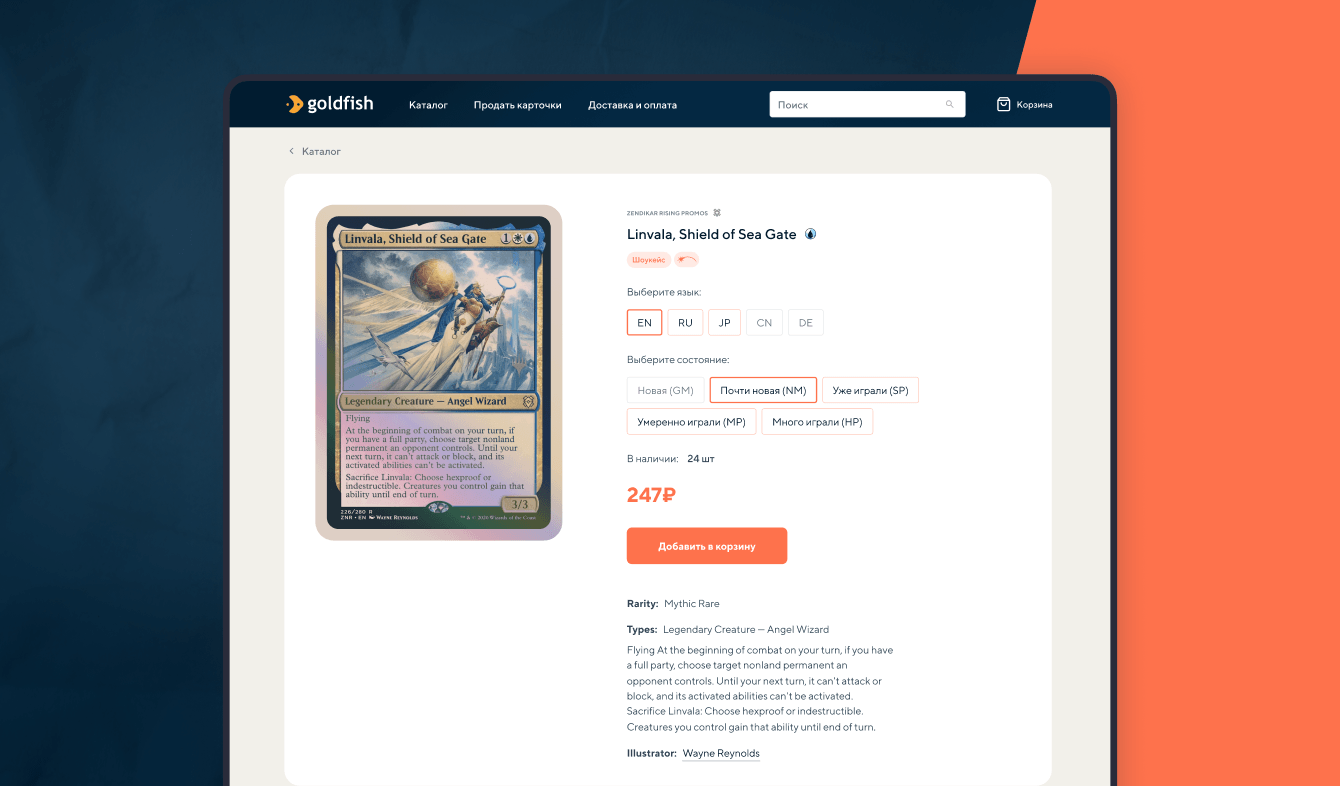The height and width of the screenshot is (786, 1340).
Task: Click the goldfish logo icon
Action: tap(294, 104)
